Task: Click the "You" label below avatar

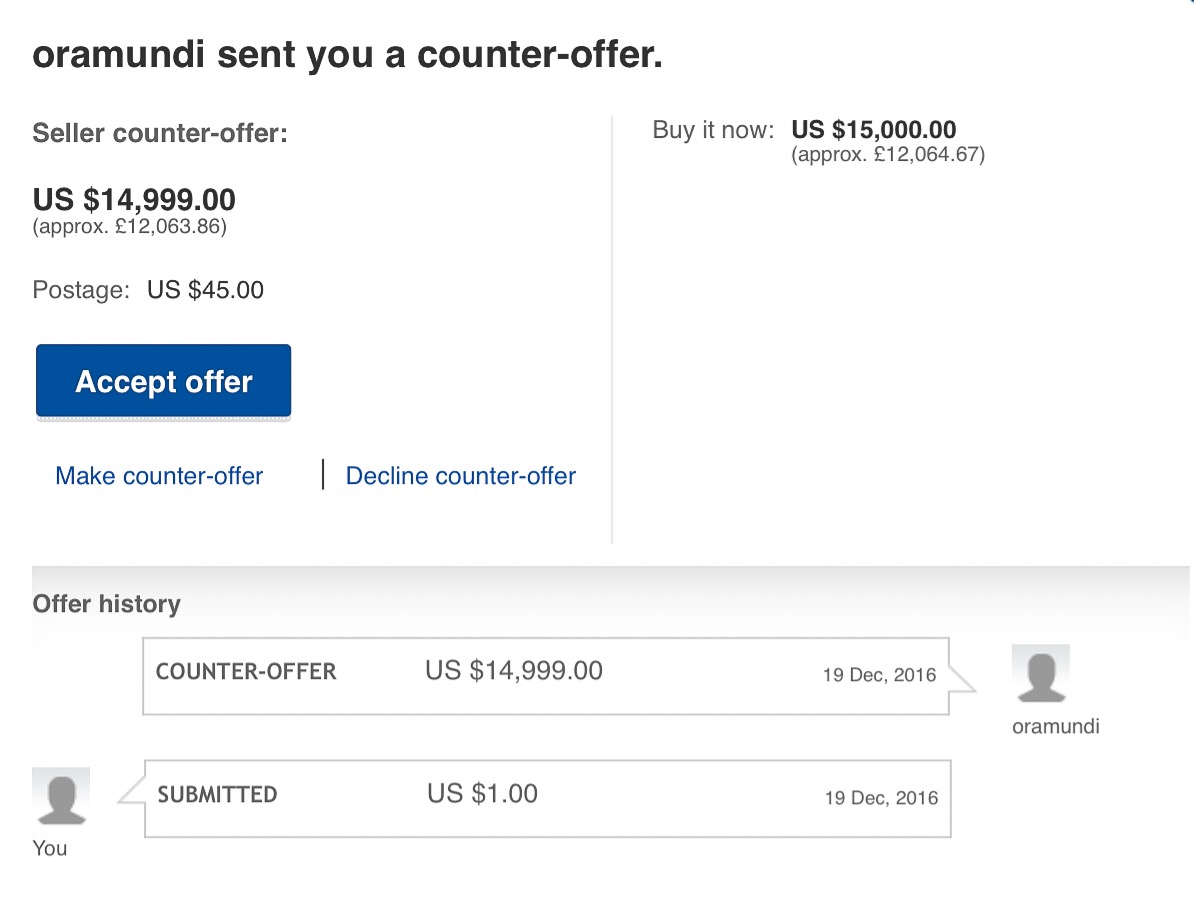Action: (49, 848)
